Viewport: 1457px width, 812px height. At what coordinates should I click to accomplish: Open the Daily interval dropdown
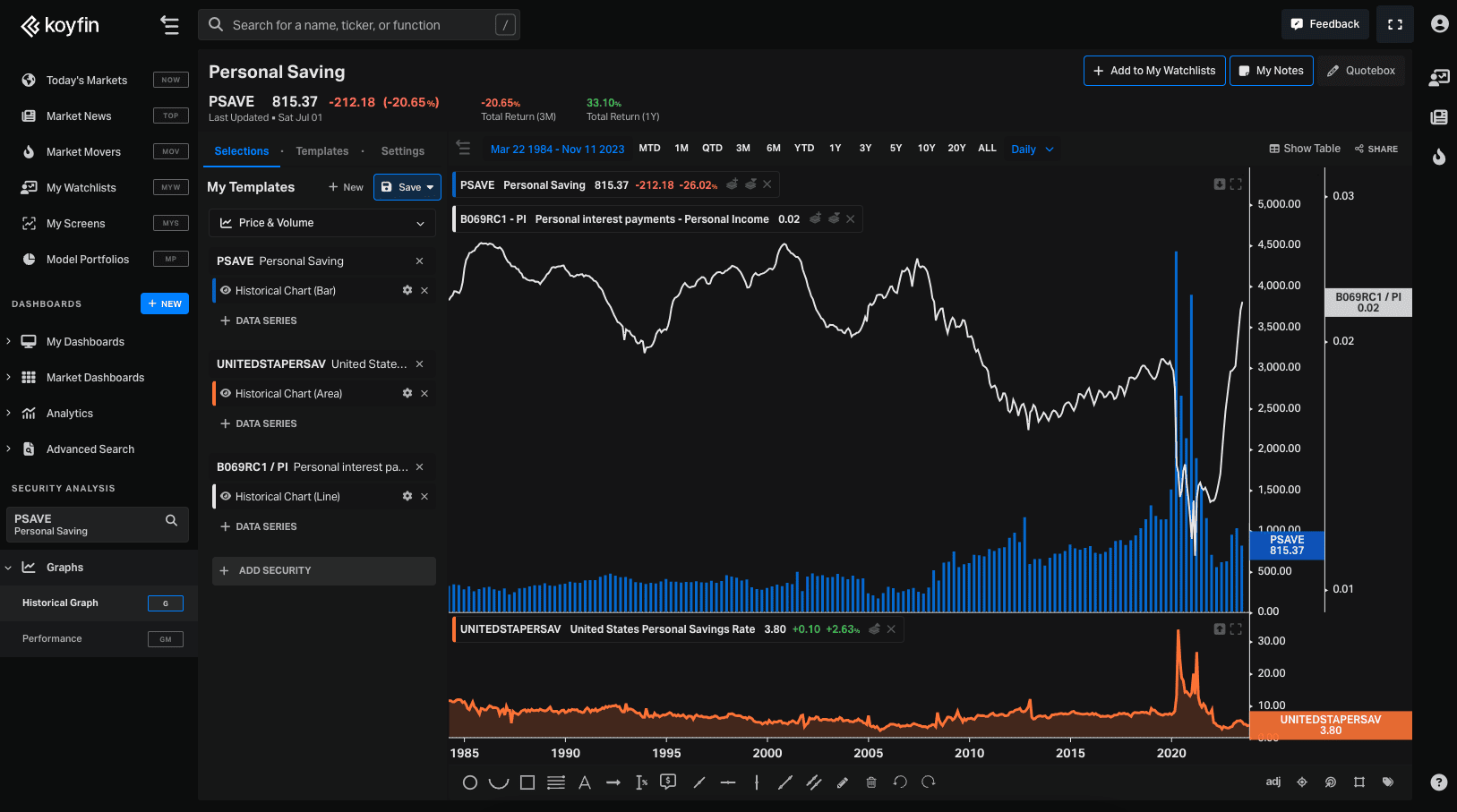pyautogui.click(x=1032, y=150)
